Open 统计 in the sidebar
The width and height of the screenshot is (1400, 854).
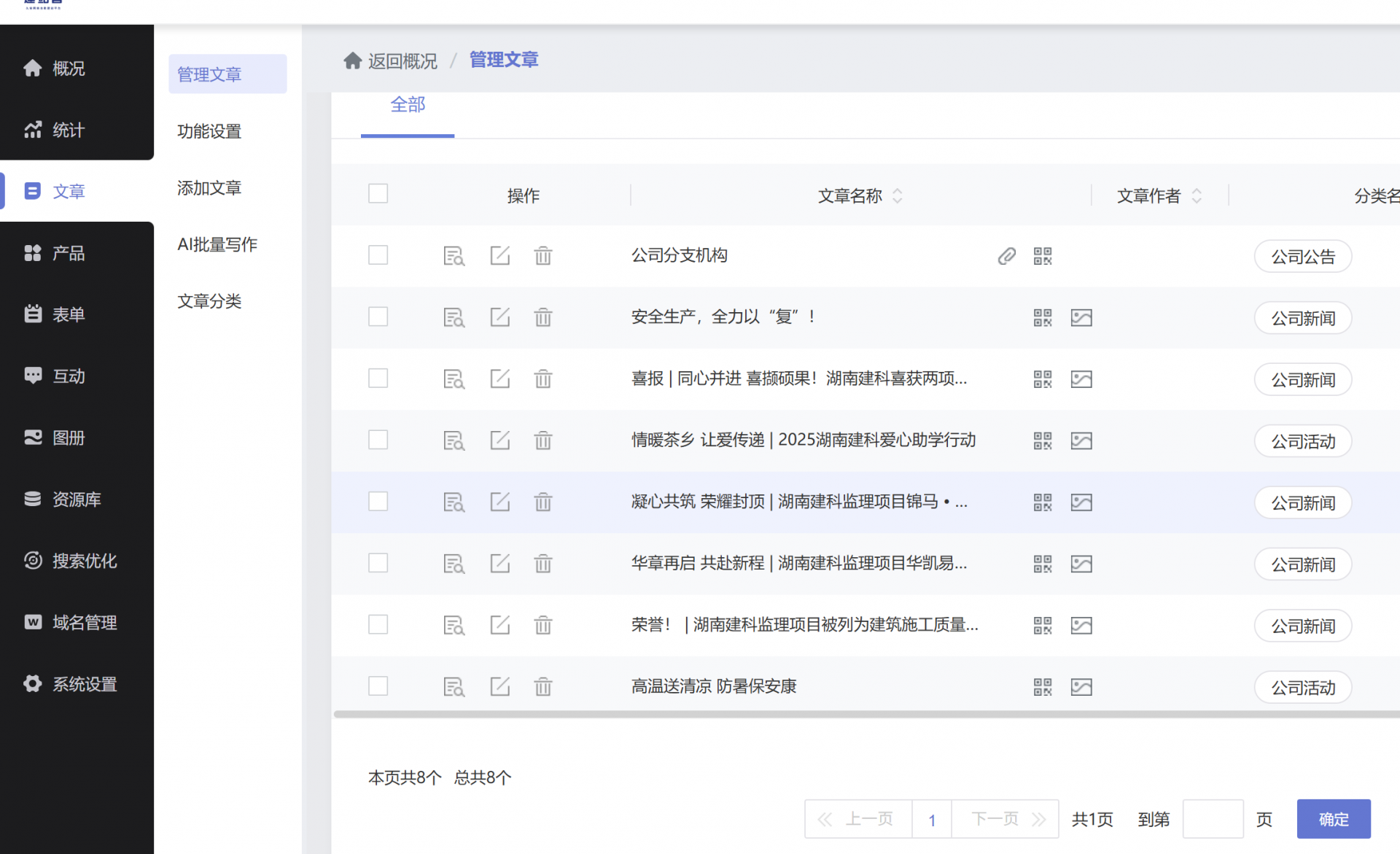[77, 130]
